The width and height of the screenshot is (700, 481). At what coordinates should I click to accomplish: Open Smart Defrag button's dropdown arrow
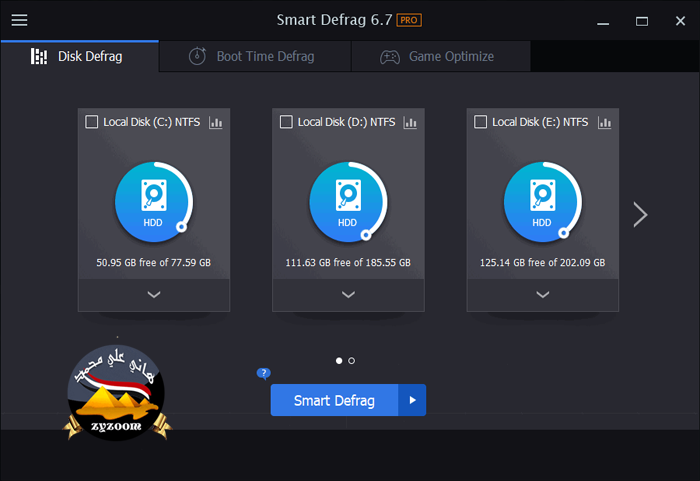[412, 400]
